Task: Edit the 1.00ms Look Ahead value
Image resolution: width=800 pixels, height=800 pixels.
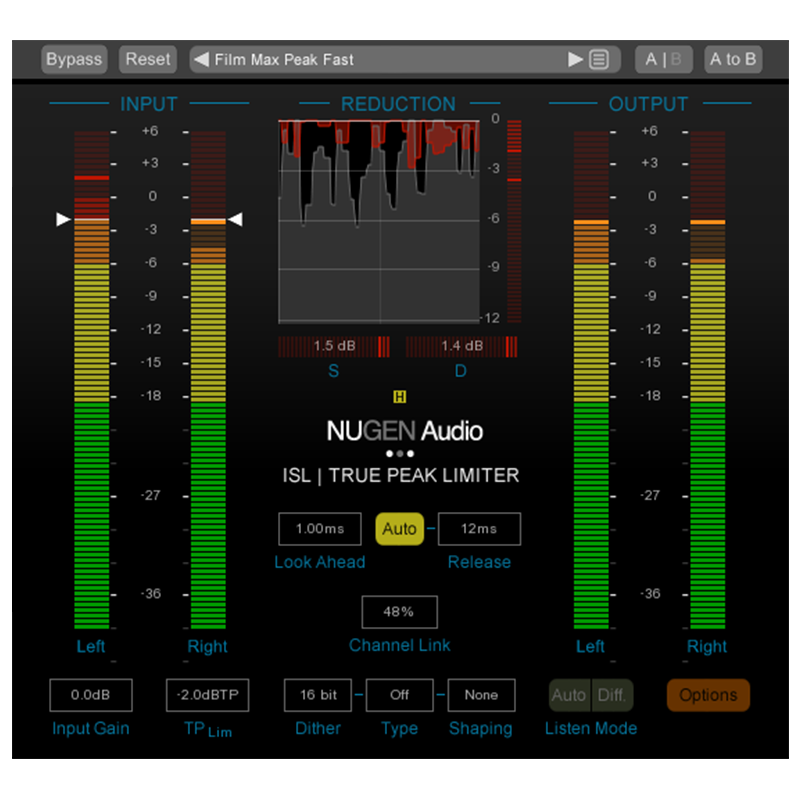Action: pos(320,529)
